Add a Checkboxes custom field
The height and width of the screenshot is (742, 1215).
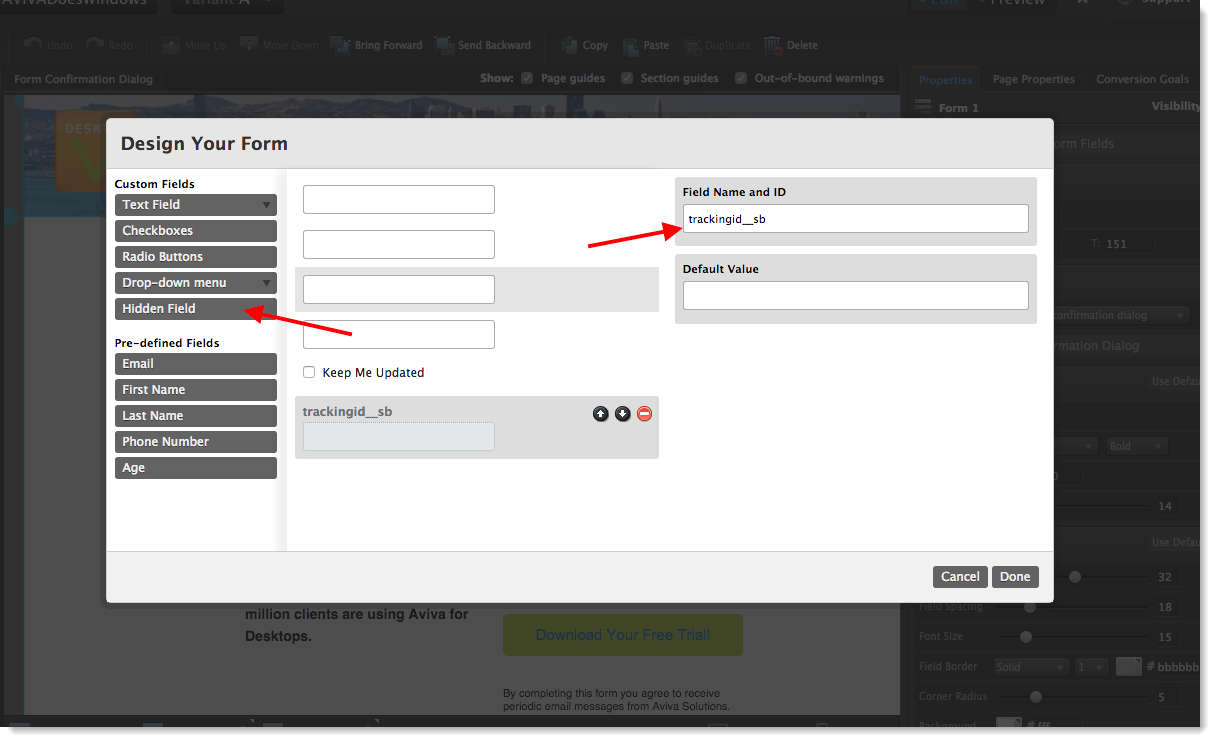tap(196, 231)
